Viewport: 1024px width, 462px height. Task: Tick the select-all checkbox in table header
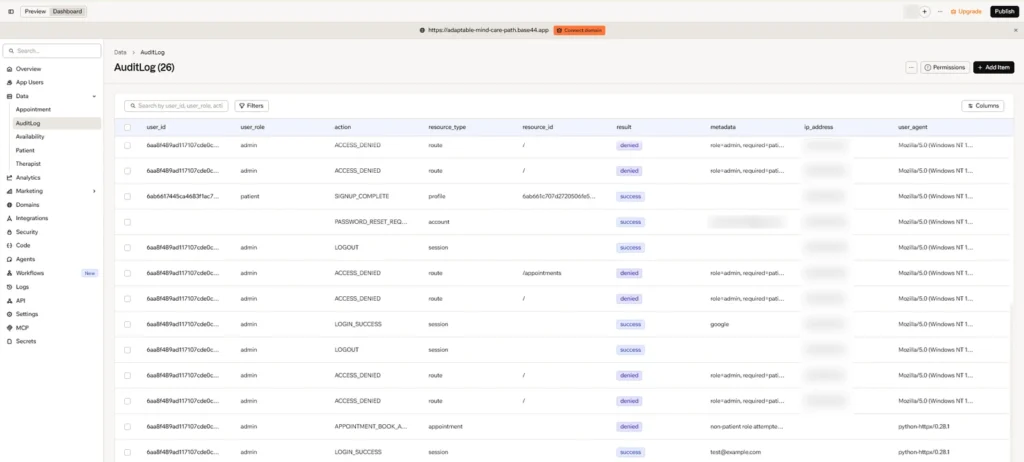click(127, 127)
